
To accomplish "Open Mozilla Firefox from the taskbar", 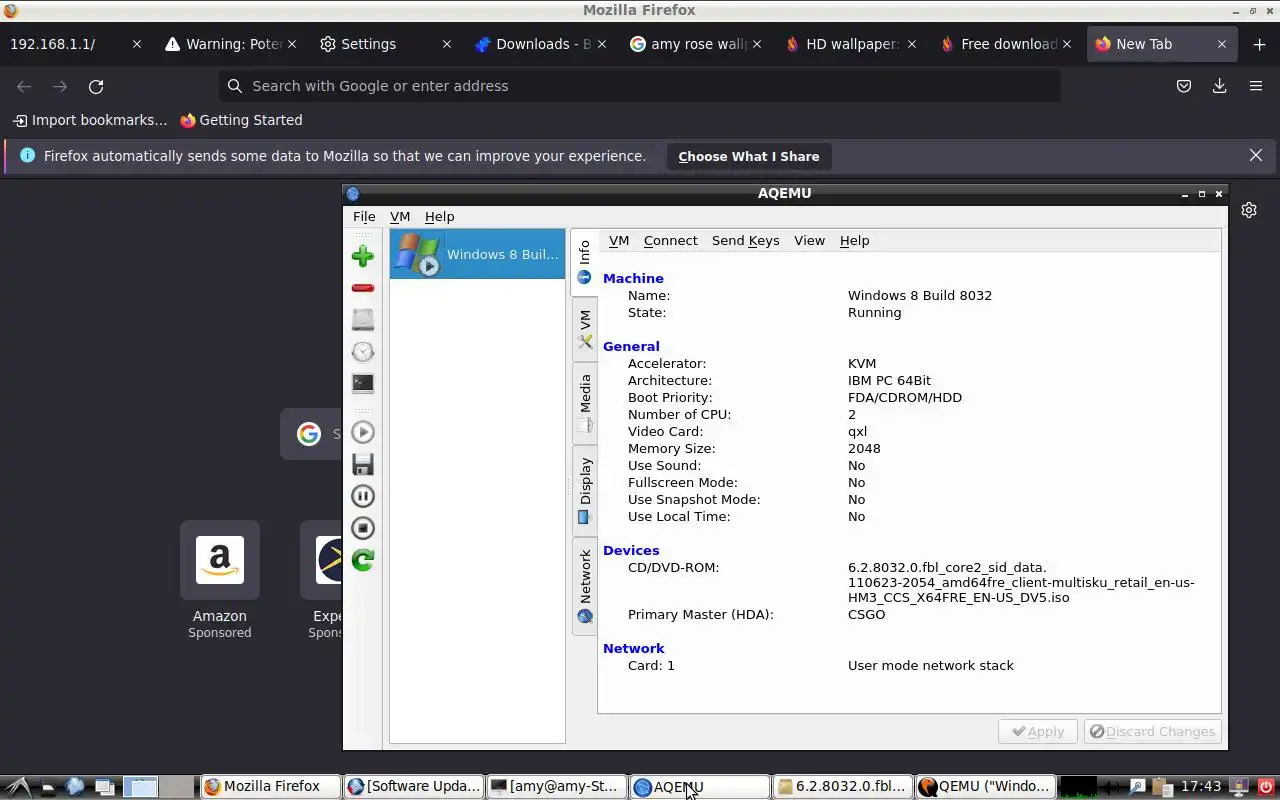I will tap(269, 786).
